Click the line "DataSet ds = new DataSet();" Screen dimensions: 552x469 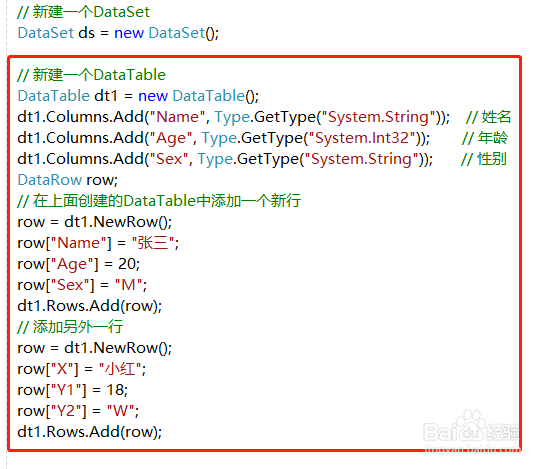118,33
